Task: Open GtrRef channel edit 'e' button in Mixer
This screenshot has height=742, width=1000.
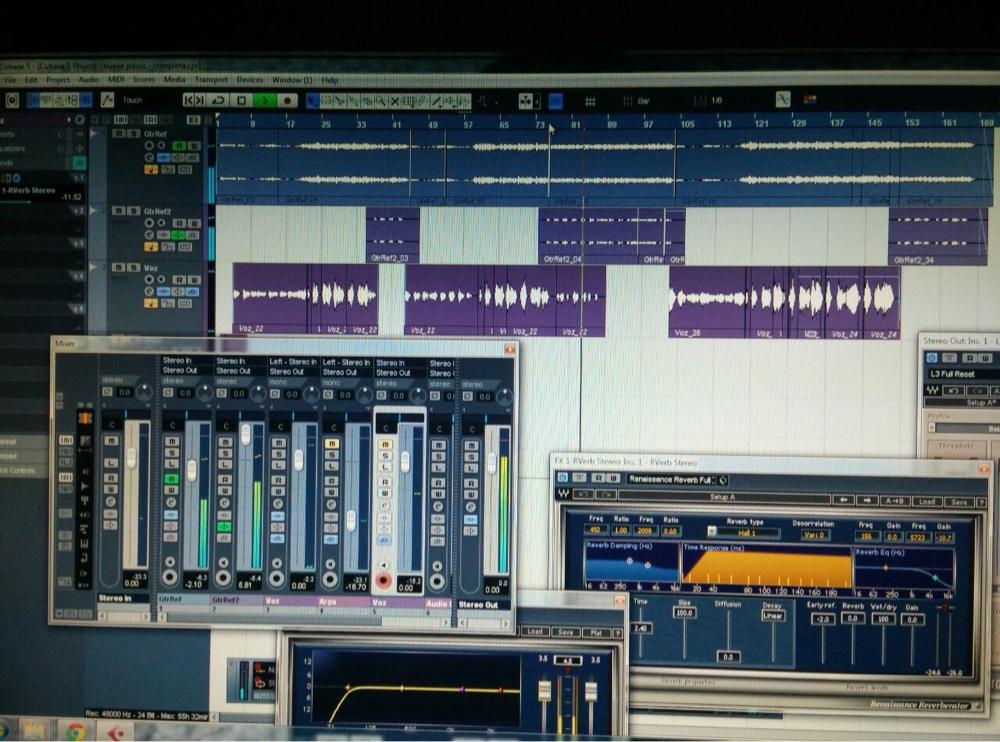Action: pos(172,502)
